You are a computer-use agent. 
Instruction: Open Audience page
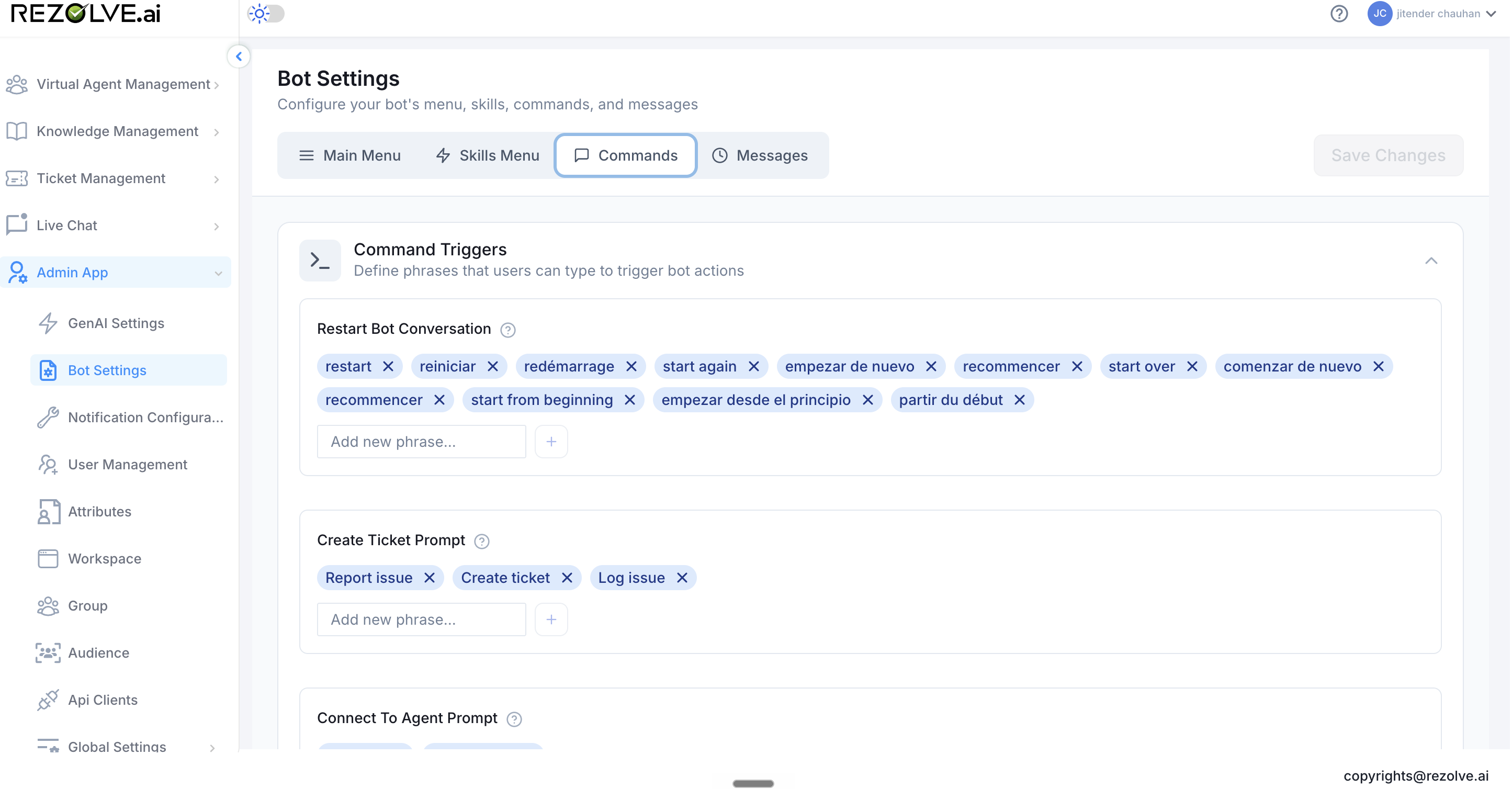click(129, 652)
